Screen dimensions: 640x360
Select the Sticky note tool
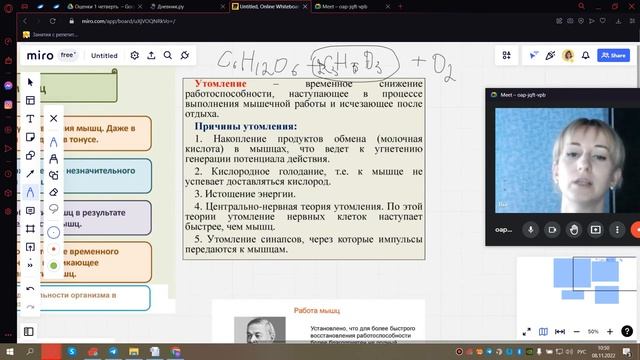[x=30, y=137]
